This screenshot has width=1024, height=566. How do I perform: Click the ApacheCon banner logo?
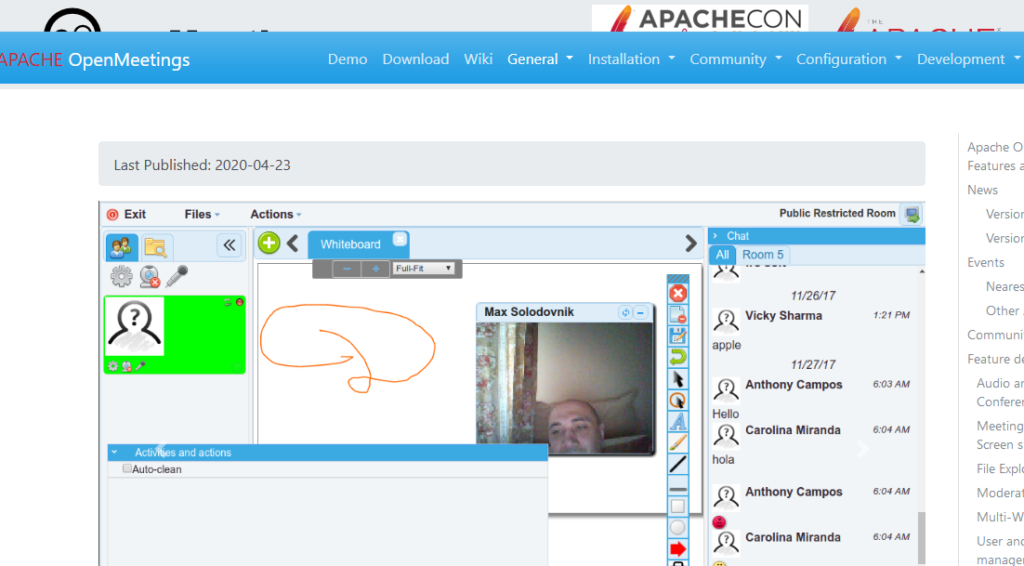click(699, 18)
